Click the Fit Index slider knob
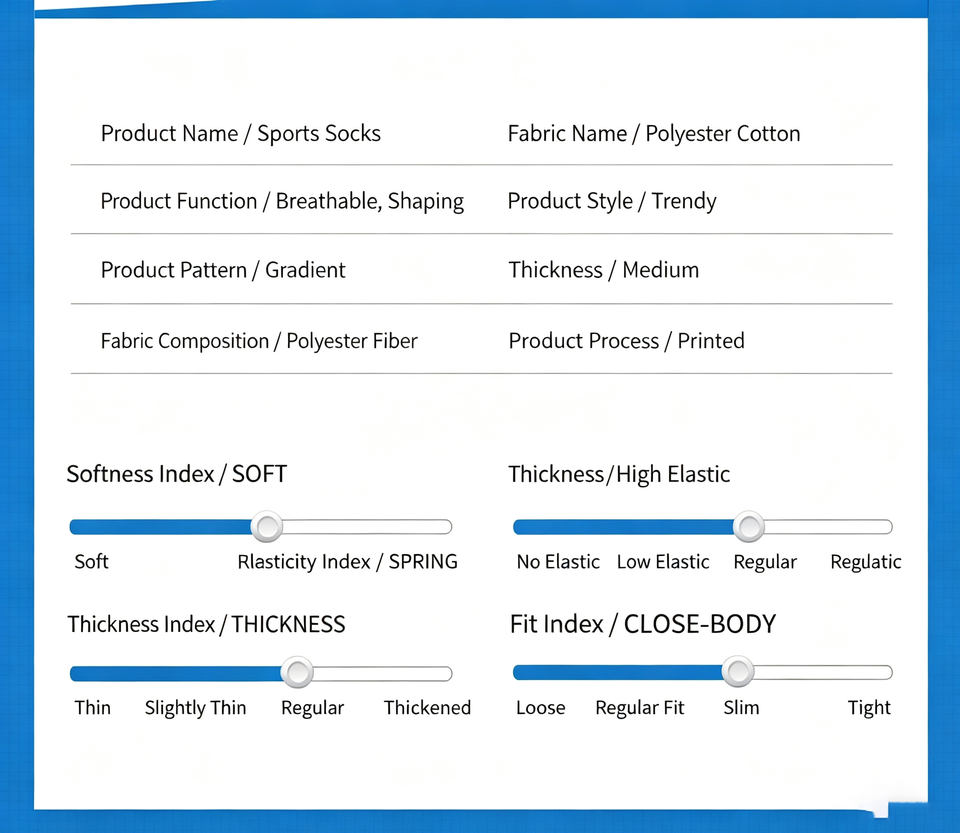The width and height of the screenshot is (960, 833). pyautogui.click(x=738, y=671)
